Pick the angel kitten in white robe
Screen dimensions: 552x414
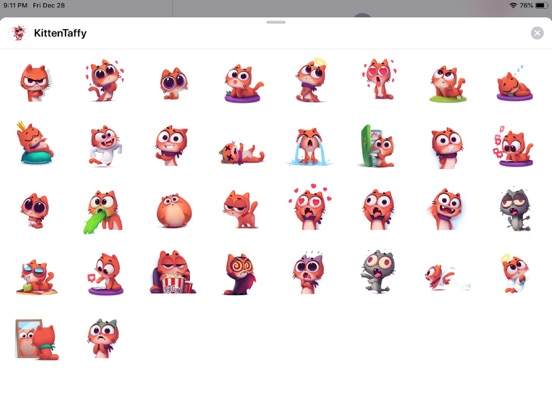click(514, 274)
